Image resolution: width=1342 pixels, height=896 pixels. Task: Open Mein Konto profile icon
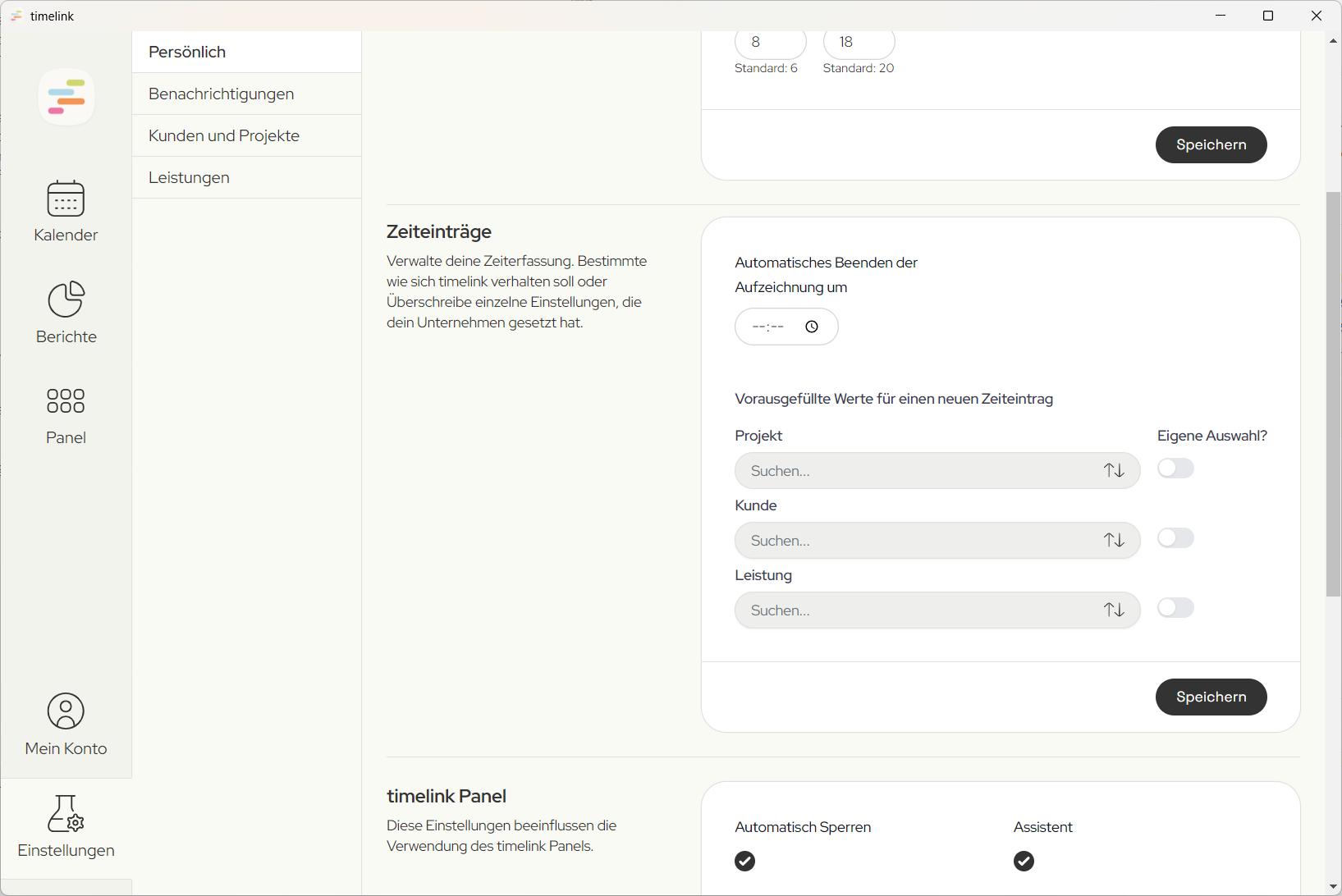(x=66, y=711)
